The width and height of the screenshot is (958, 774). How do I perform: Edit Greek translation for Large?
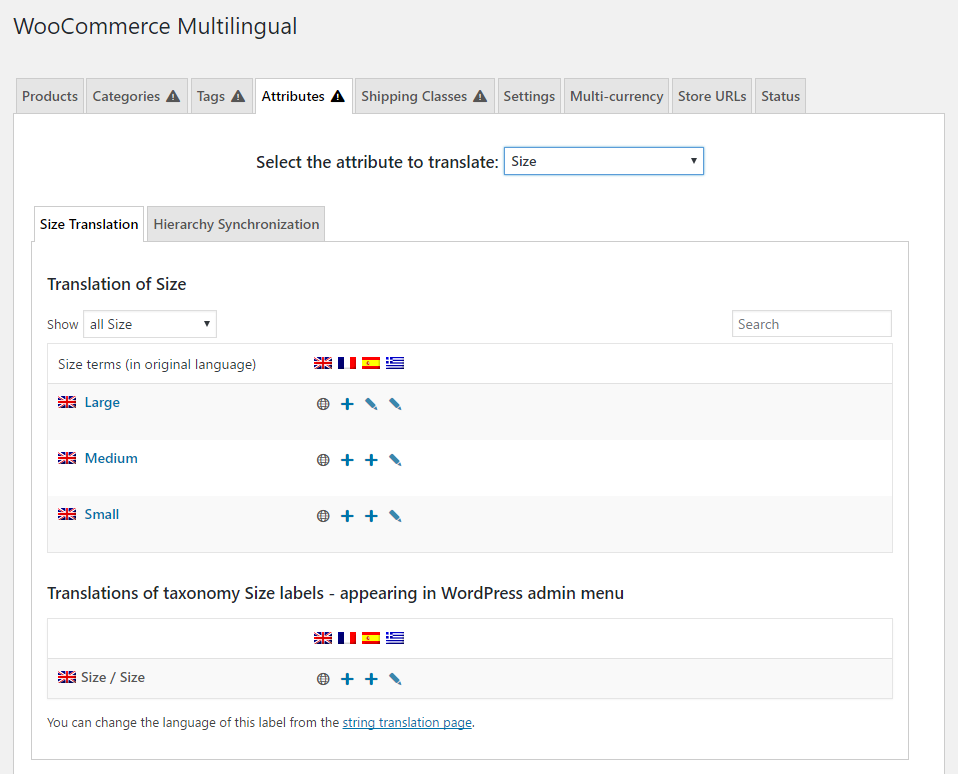(x=395, y=404)
